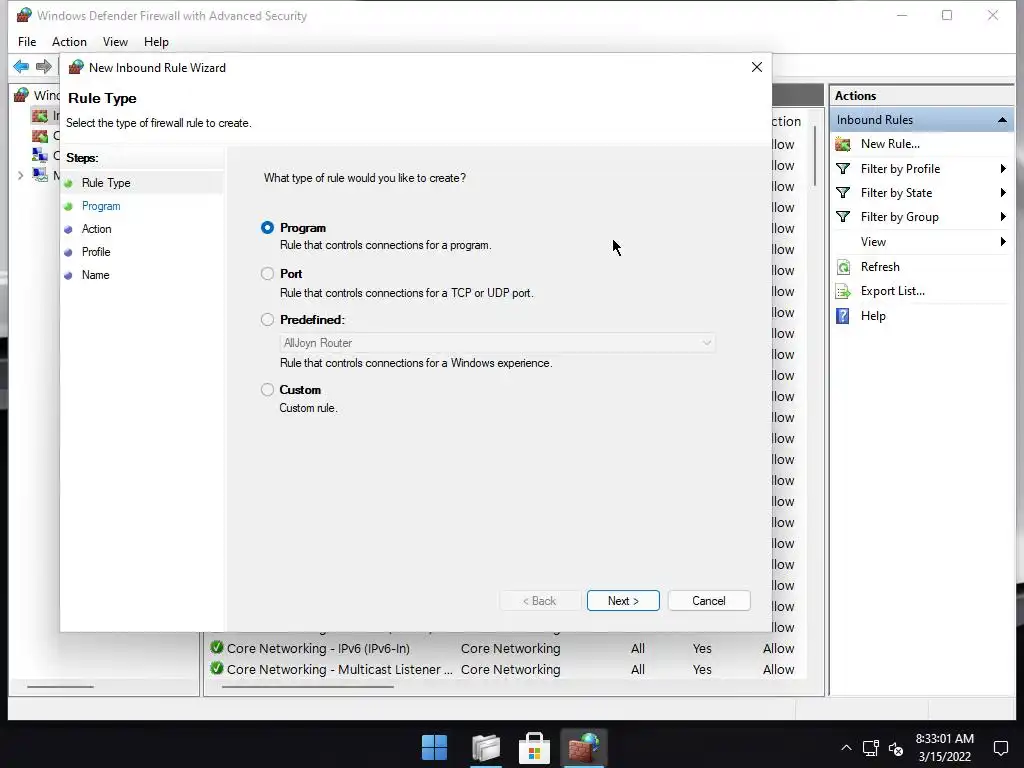Viewport: 1024px width, 768px height.
Task: Click New Rule... in Actions pane
Action: point(890,144)
